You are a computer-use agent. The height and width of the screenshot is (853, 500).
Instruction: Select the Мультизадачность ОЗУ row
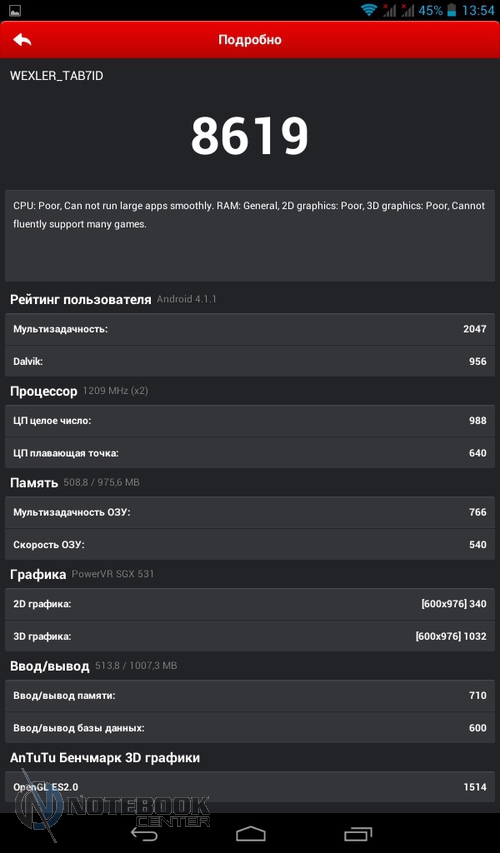pyautogui.click(x=250, y=512)
